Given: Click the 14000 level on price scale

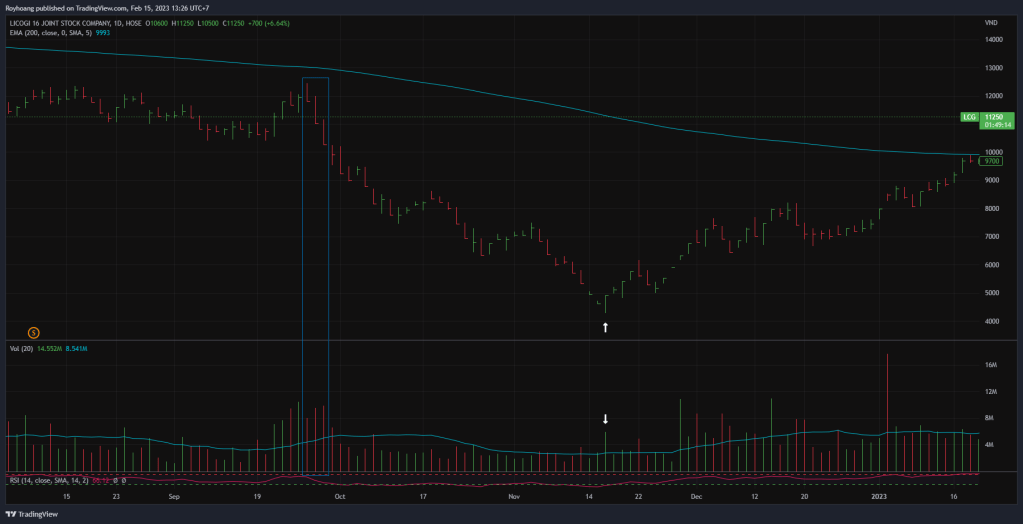Looking at the screenshot, I should click(992, 39).
